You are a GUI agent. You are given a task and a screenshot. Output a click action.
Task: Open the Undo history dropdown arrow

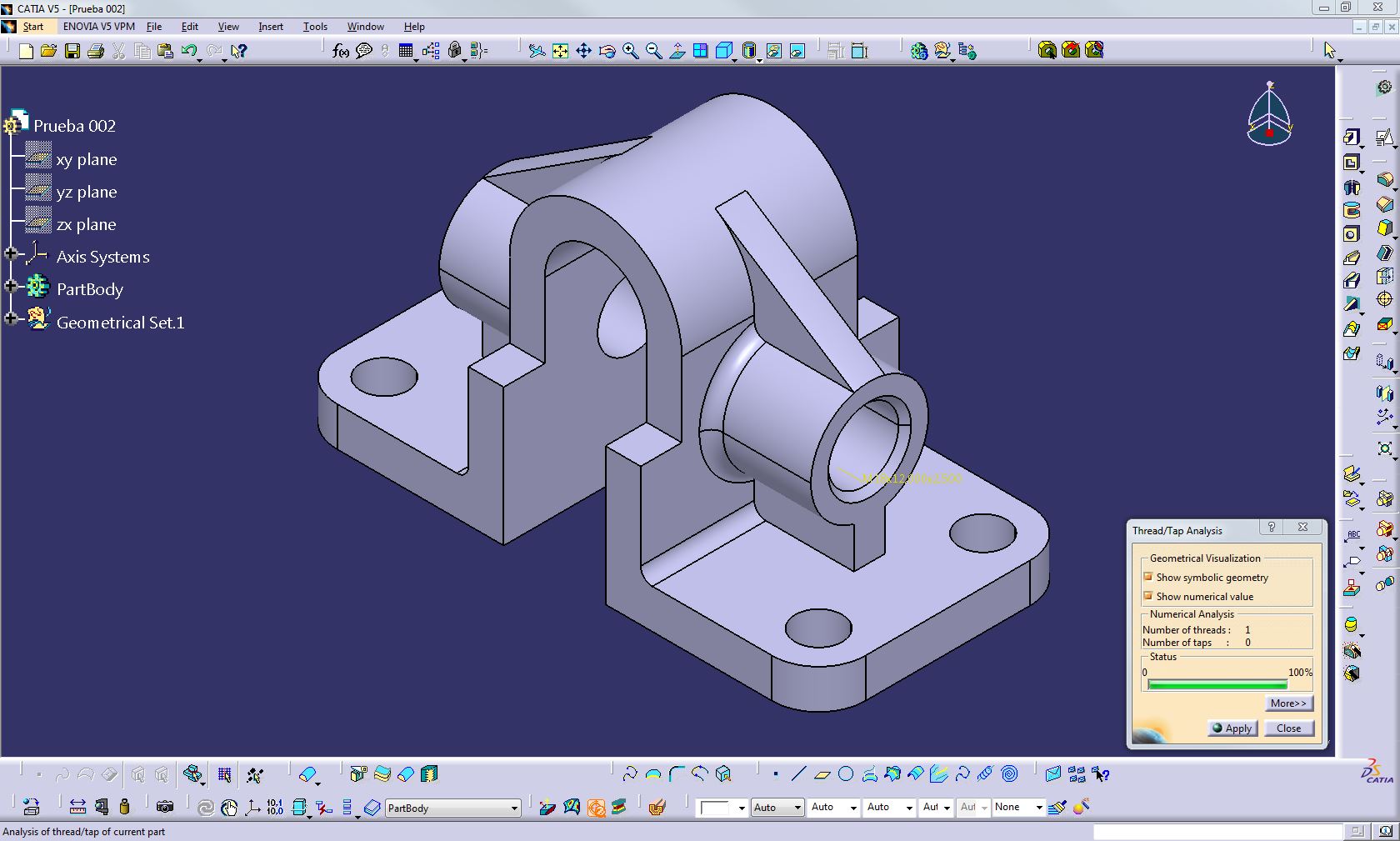click(199, 60)
